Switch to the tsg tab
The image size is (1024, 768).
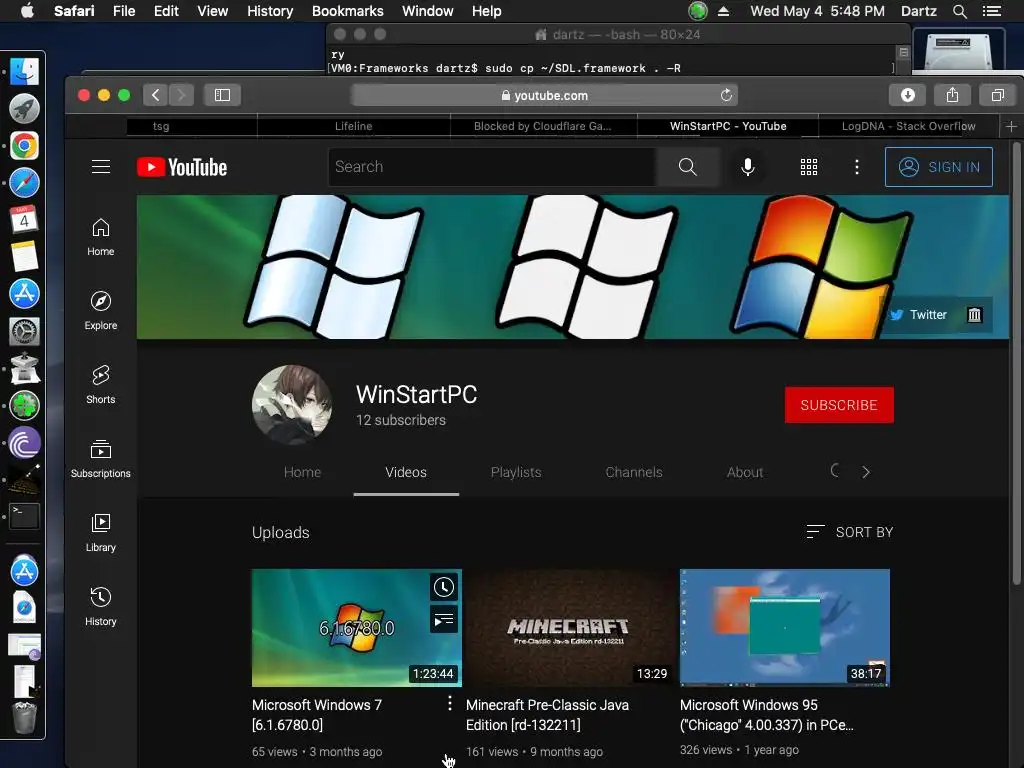[161, 126]
